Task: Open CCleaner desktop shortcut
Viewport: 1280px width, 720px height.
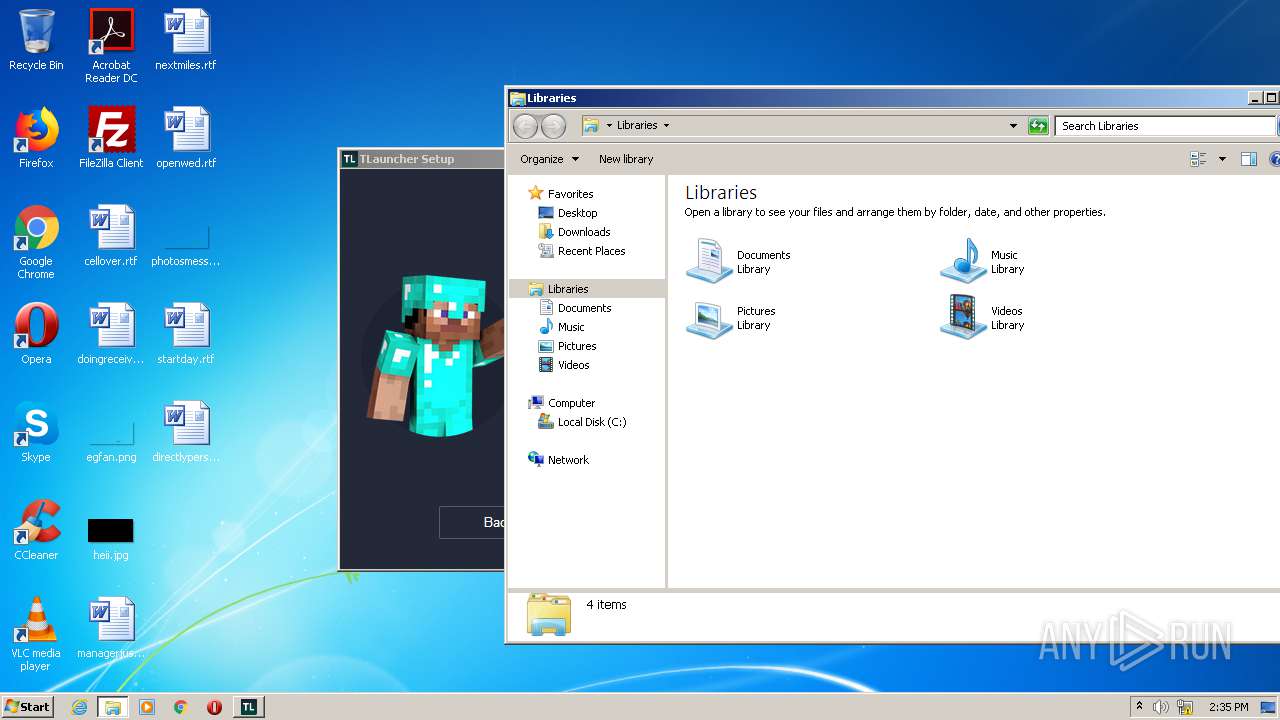Action: tap(36, 530)
